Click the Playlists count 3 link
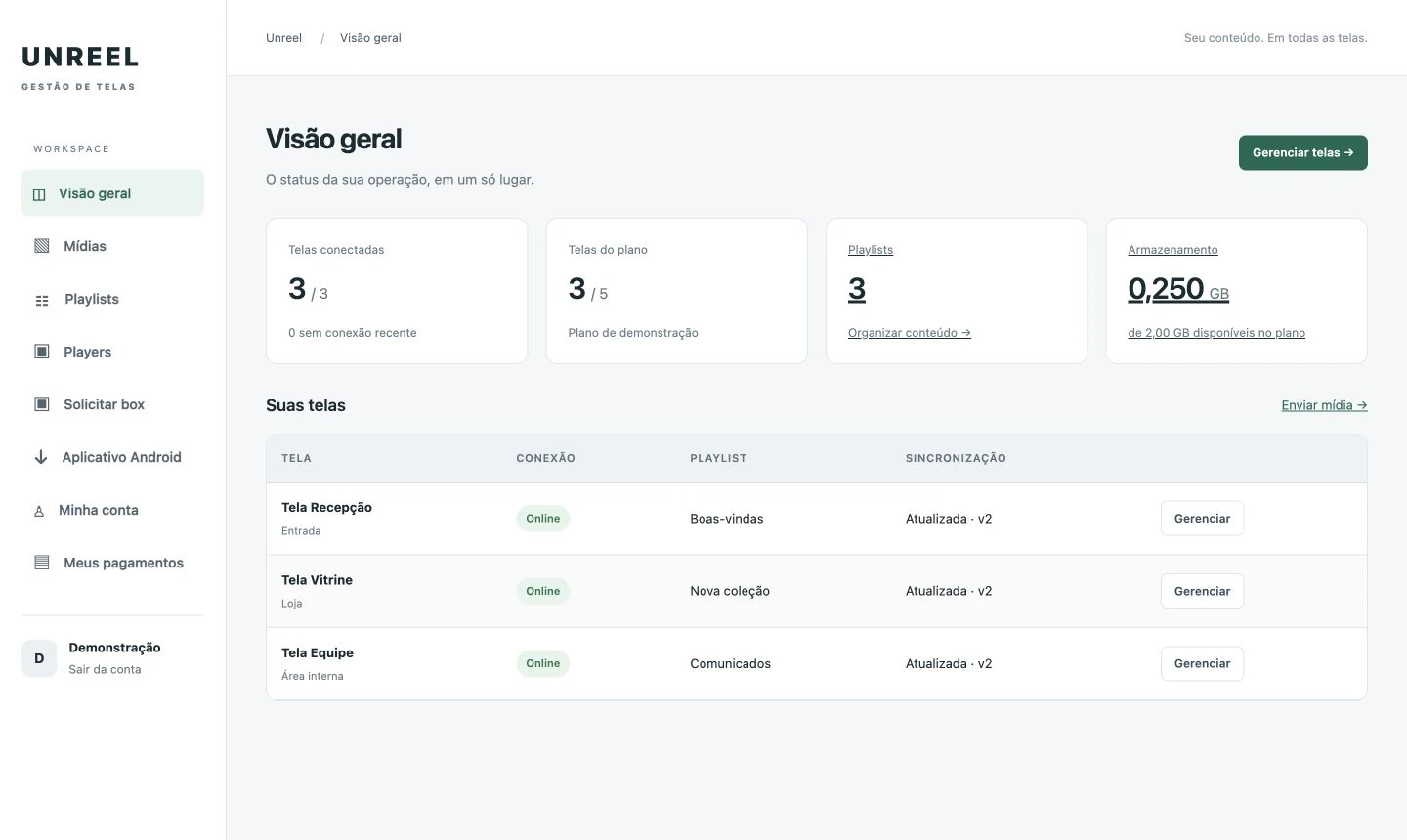Screen dimensions: 1407x840 [x=857, y=289]
